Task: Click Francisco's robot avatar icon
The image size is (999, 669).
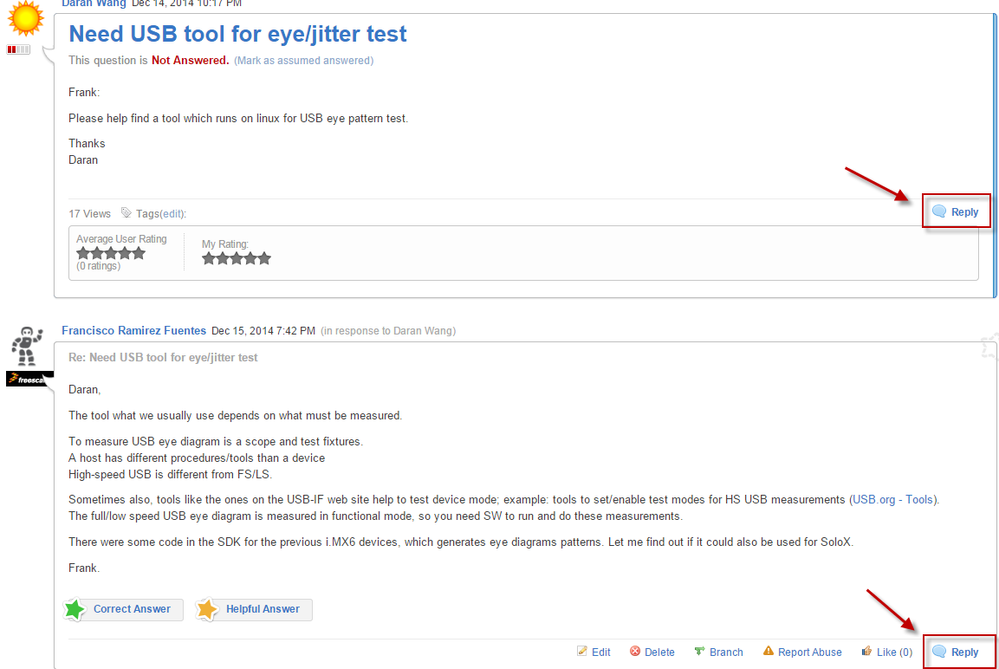Action: coord(27,350)
